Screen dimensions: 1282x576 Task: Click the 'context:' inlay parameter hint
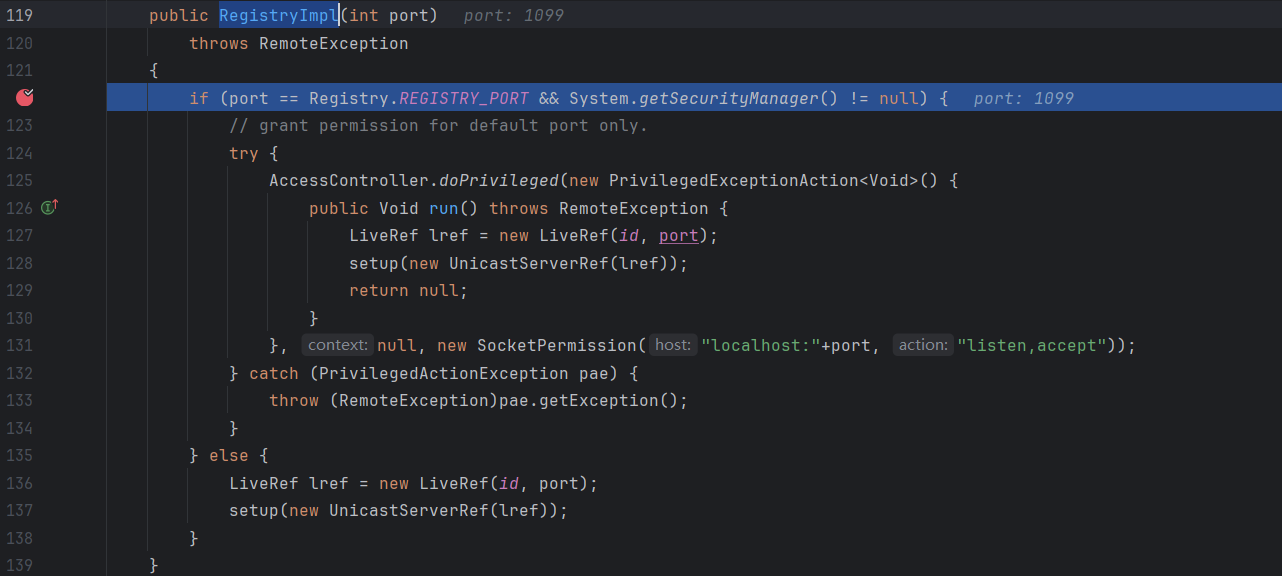coord(338,345)
